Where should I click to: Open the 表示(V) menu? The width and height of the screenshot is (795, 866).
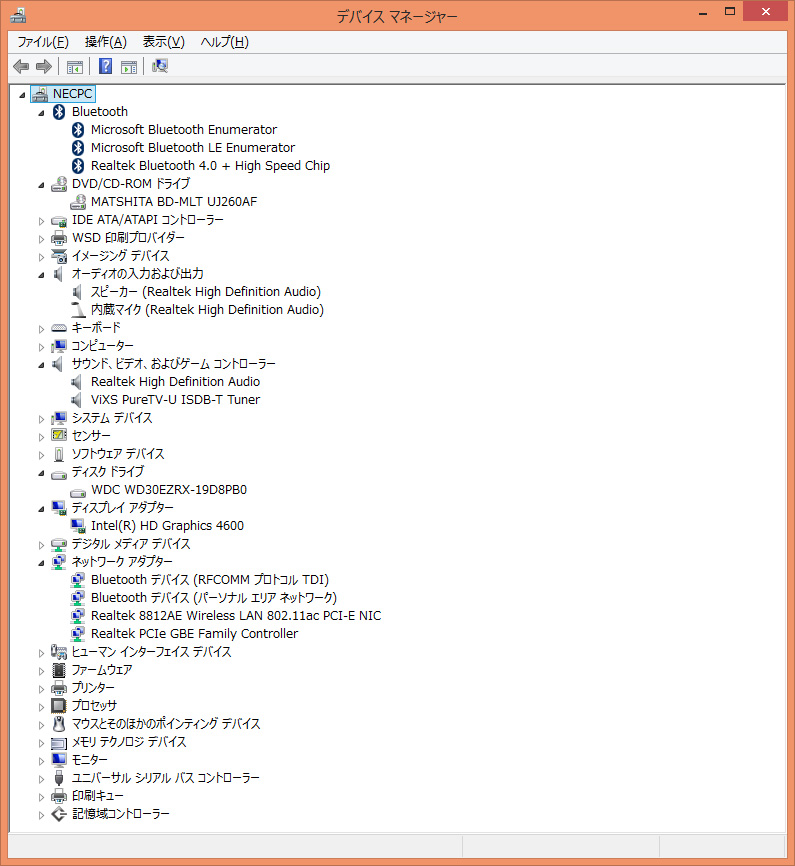[x=163, y=42]
